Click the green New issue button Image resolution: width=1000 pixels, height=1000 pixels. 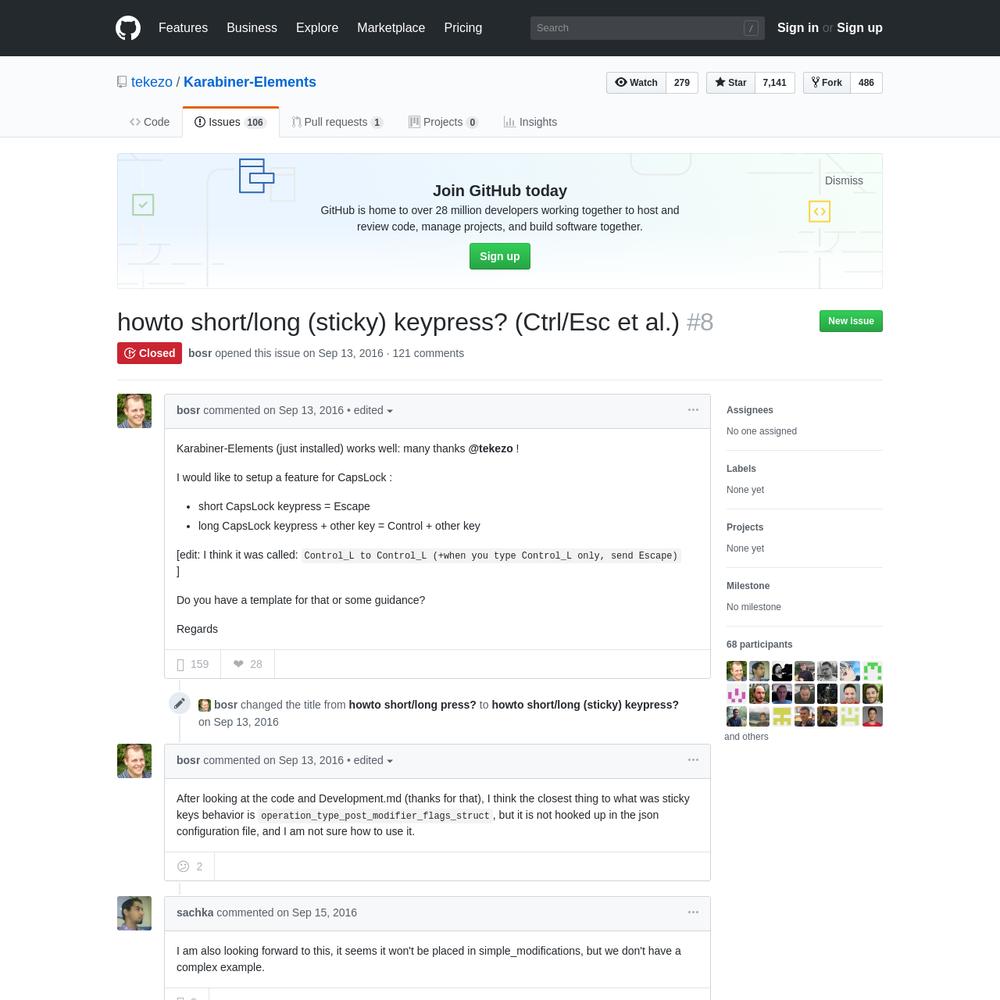pos(851,321)
